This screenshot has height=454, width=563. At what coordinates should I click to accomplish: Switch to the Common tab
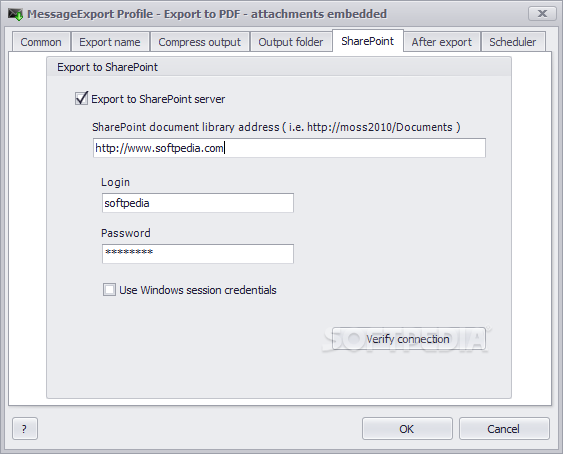pos(41,42)
